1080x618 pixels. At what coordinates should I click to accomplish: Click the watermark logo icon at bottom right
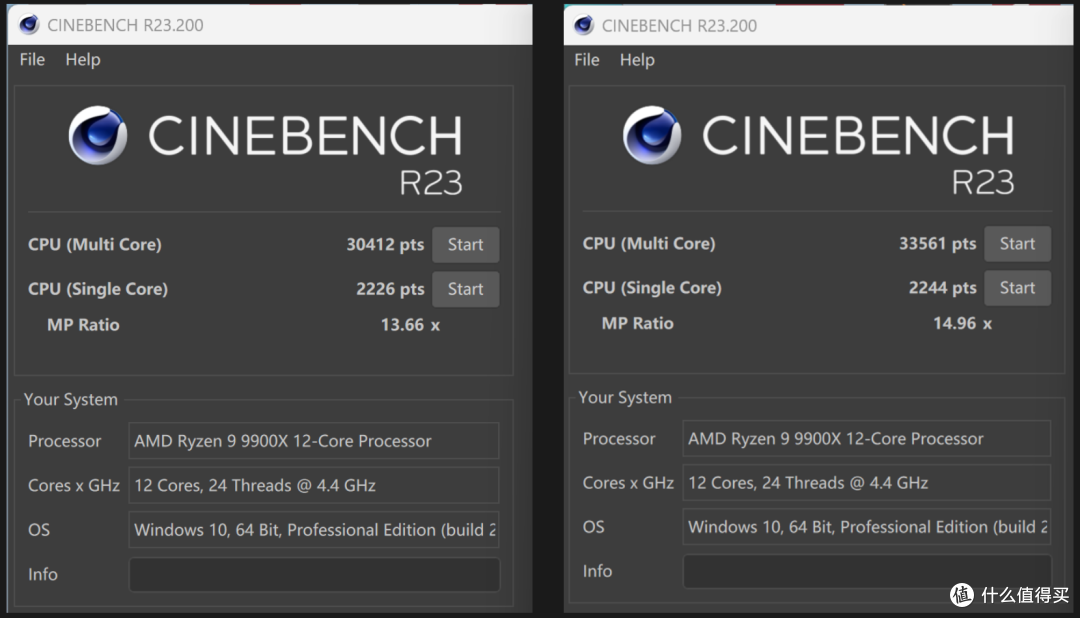click(x=962, y=594)
